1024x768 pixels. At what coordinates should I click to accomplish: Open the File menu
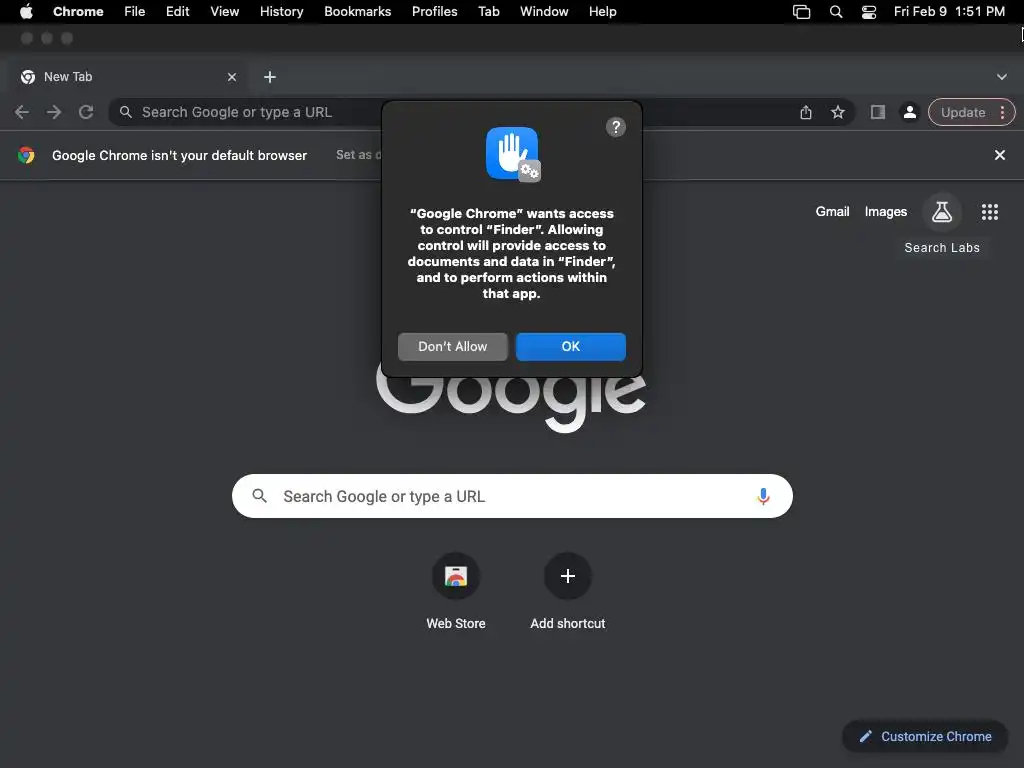pos(135,11)
